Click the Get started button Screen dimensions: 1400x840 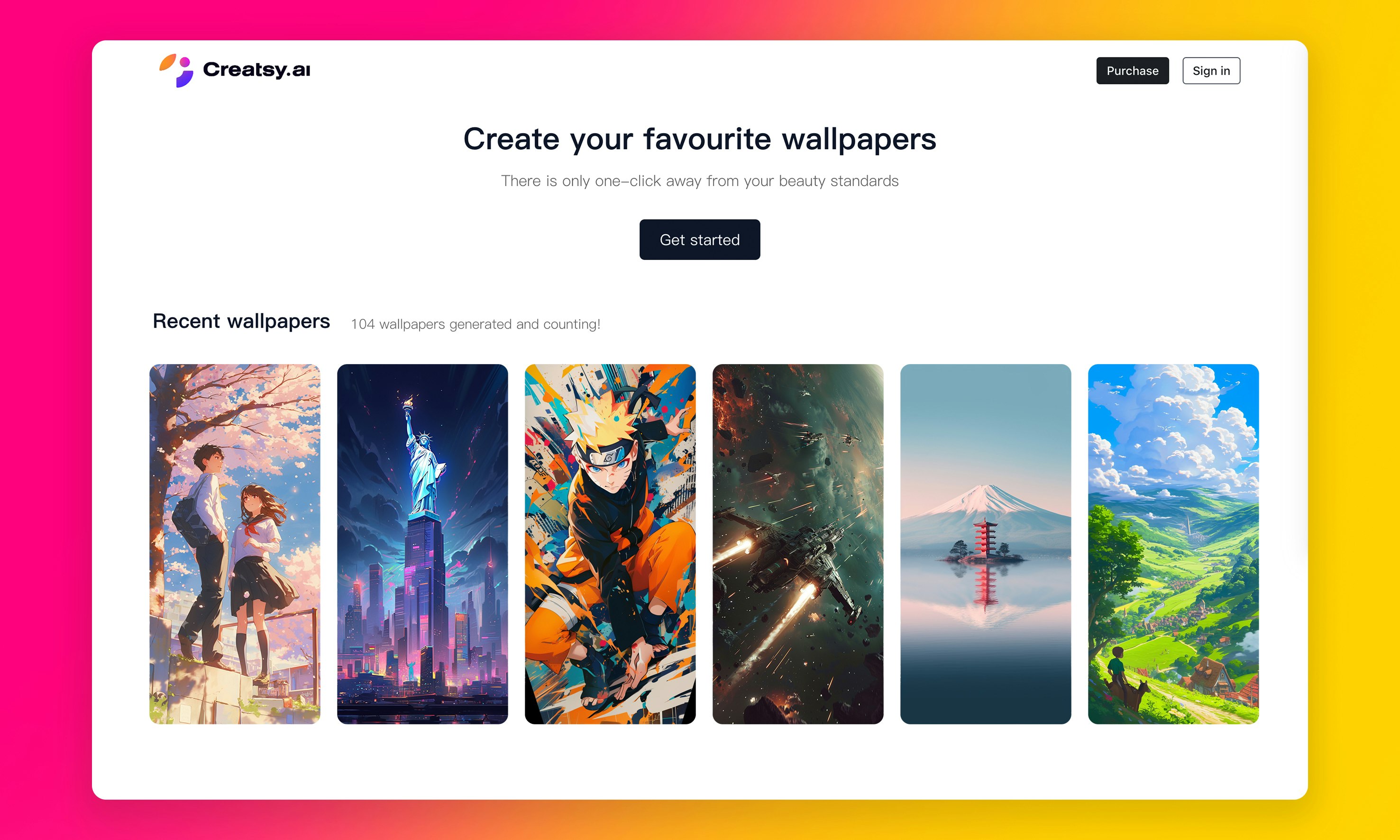tap(700, 239)
